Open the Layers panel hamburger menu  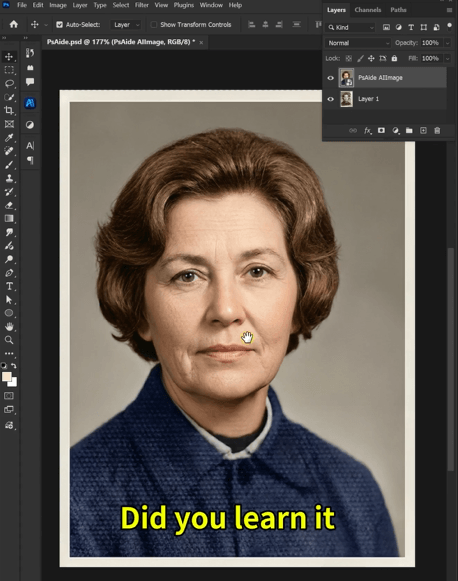point(449,10)
